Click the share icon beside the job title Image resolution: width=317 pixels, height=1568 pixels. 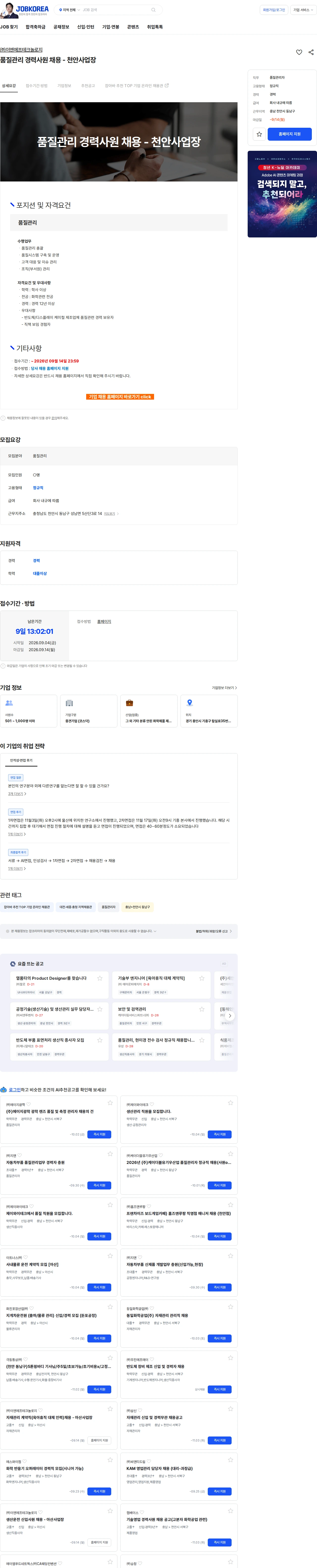coord(311,52)
